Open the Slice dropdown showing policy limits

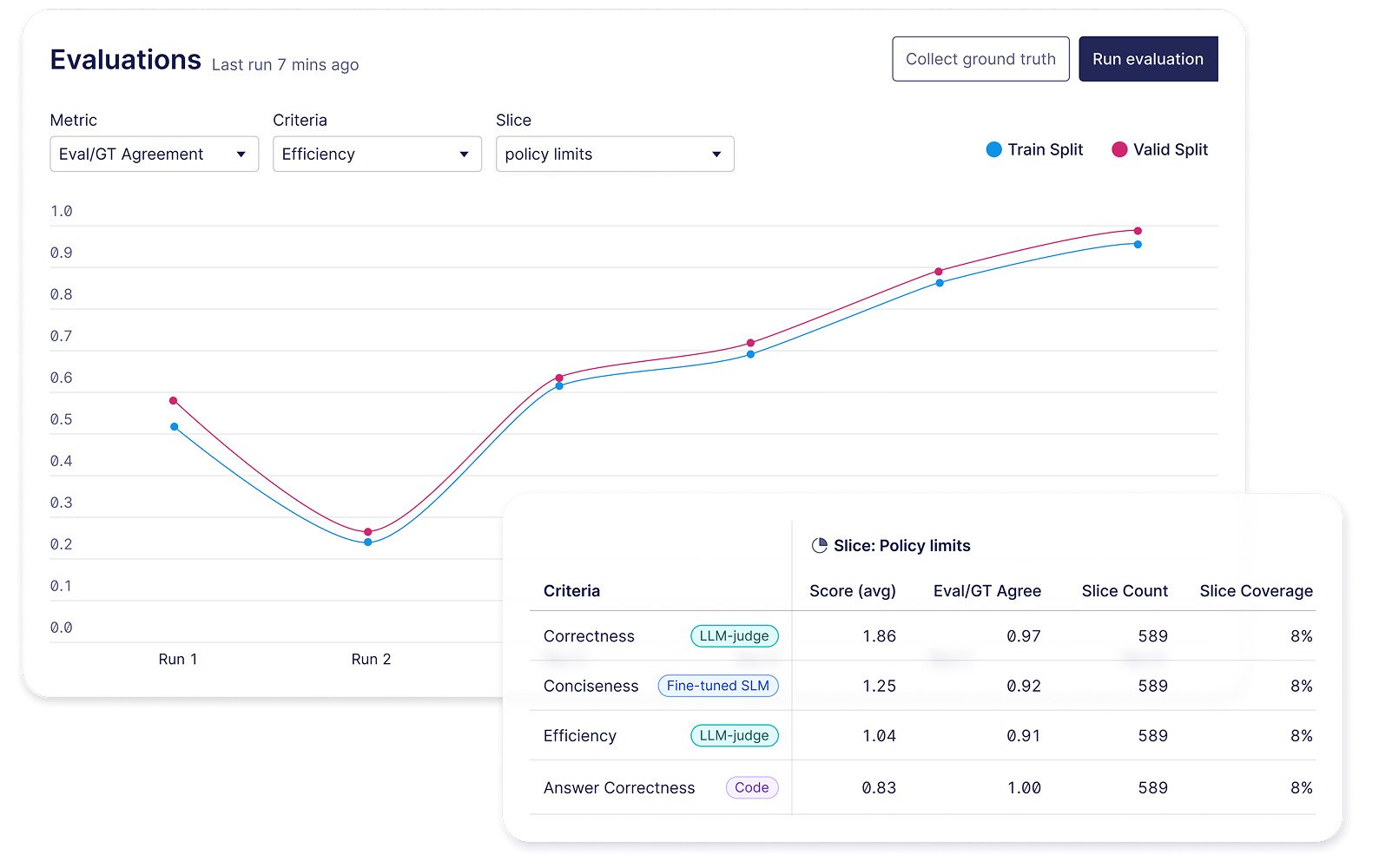point(615,155)
